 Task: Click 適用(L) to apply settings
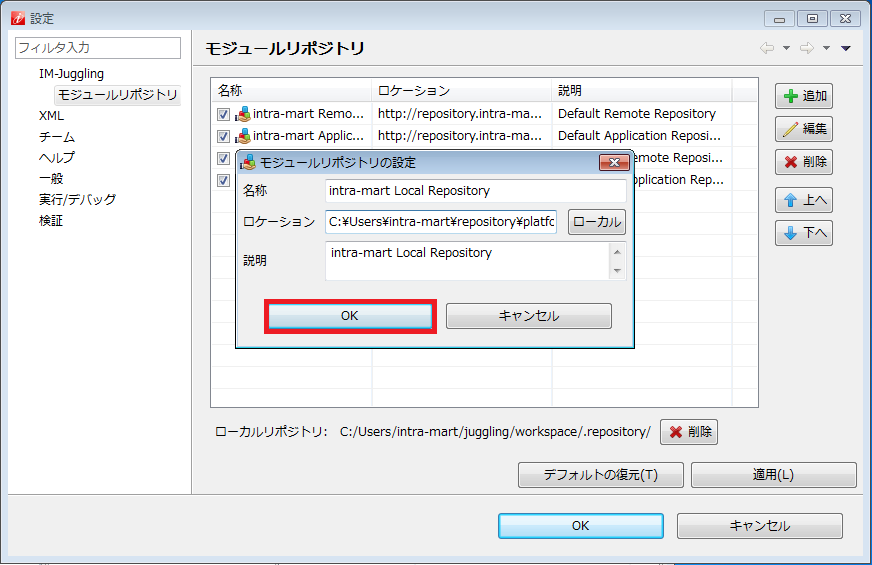(x=774, y=475)
